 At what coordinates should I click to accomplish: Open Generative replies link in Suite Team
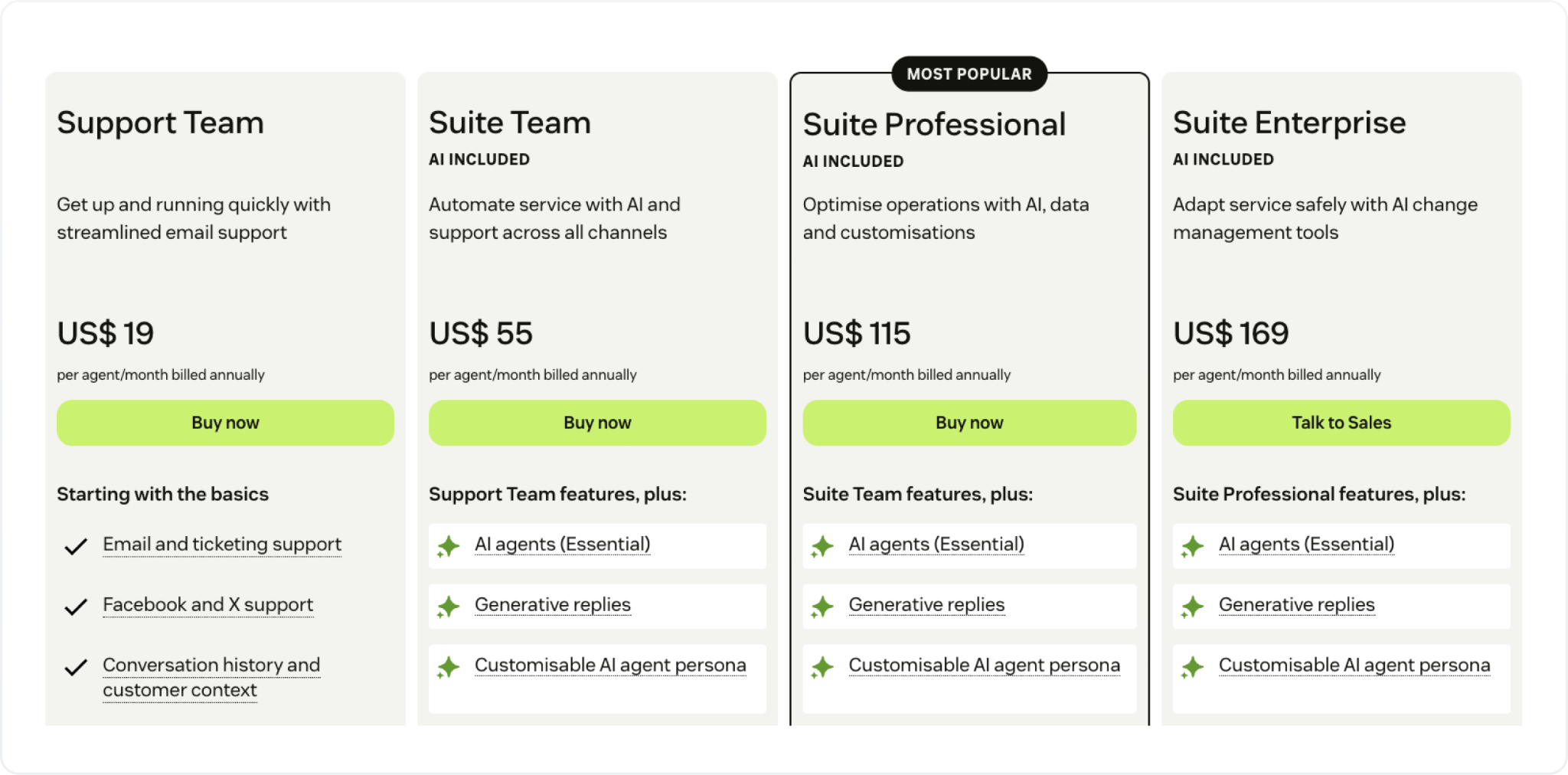553,604
